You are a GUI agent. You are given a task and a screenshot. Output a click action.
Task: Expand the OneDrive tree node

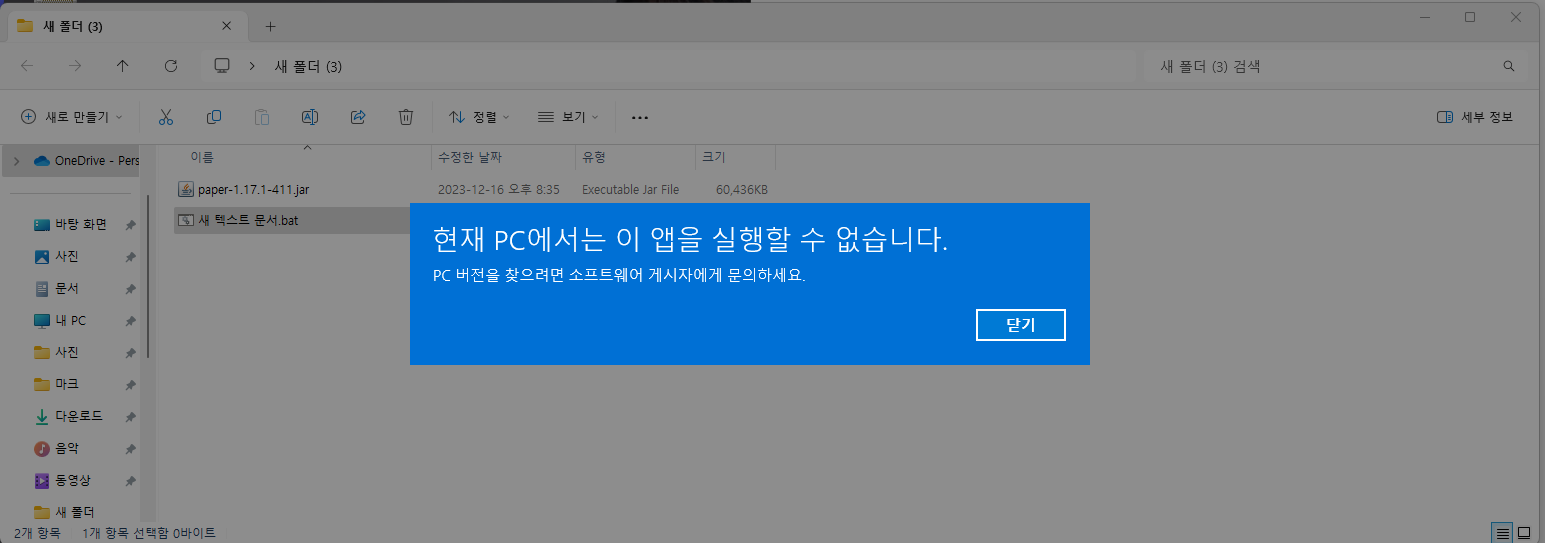point(16,160)
